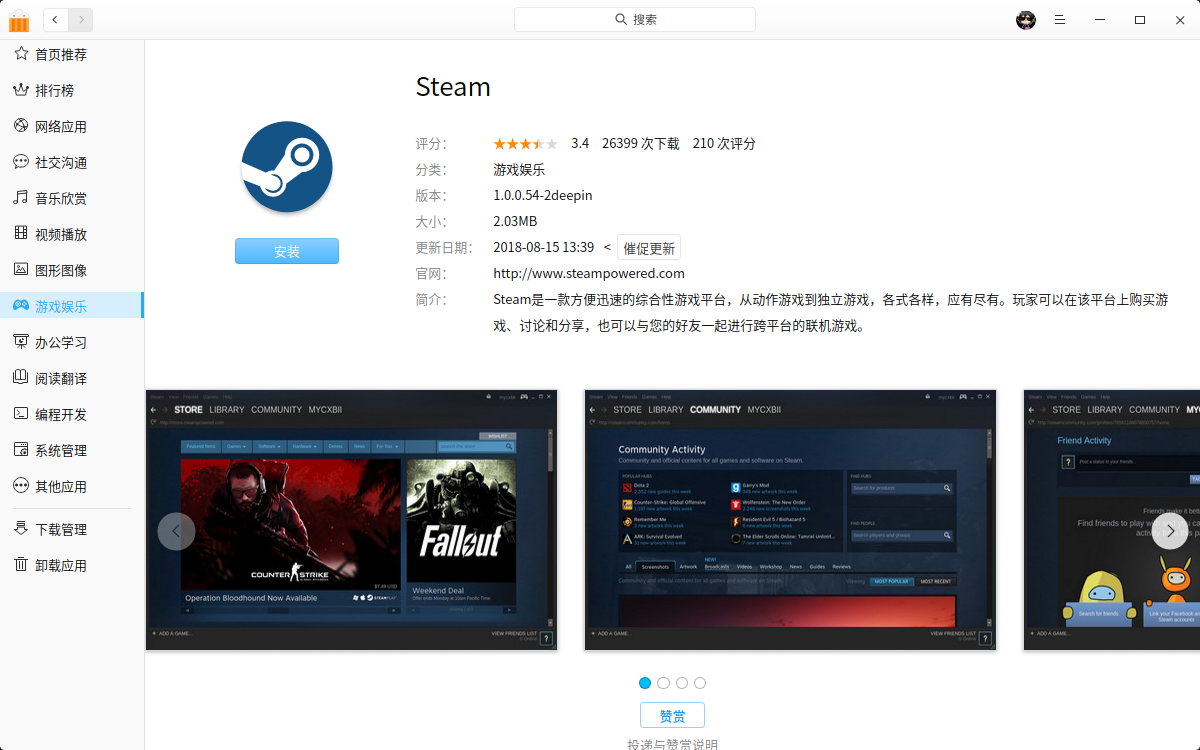Select the third screenshot page dot

point(682,683)
